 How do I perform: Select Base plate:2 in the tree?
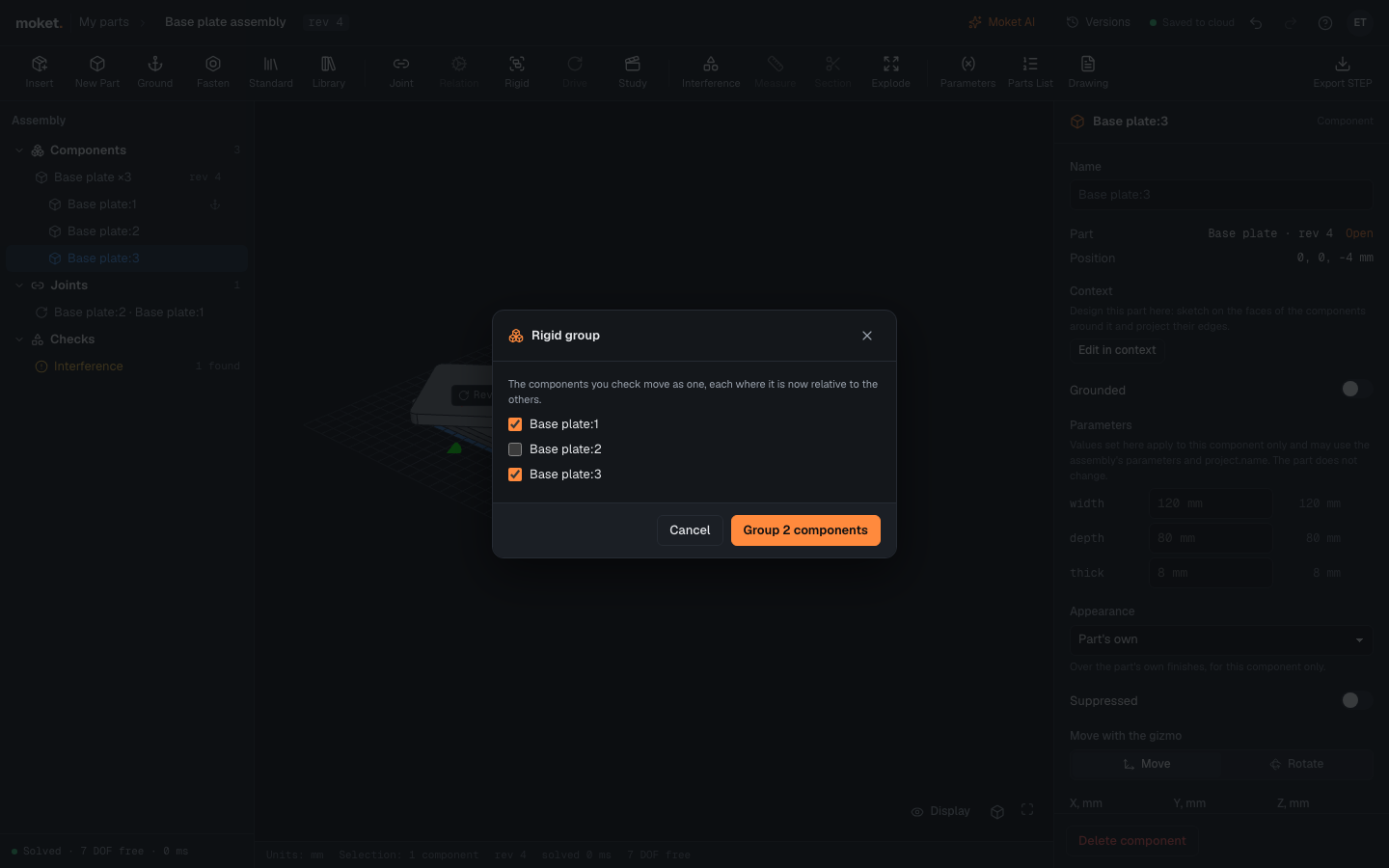tap(126, 231)
